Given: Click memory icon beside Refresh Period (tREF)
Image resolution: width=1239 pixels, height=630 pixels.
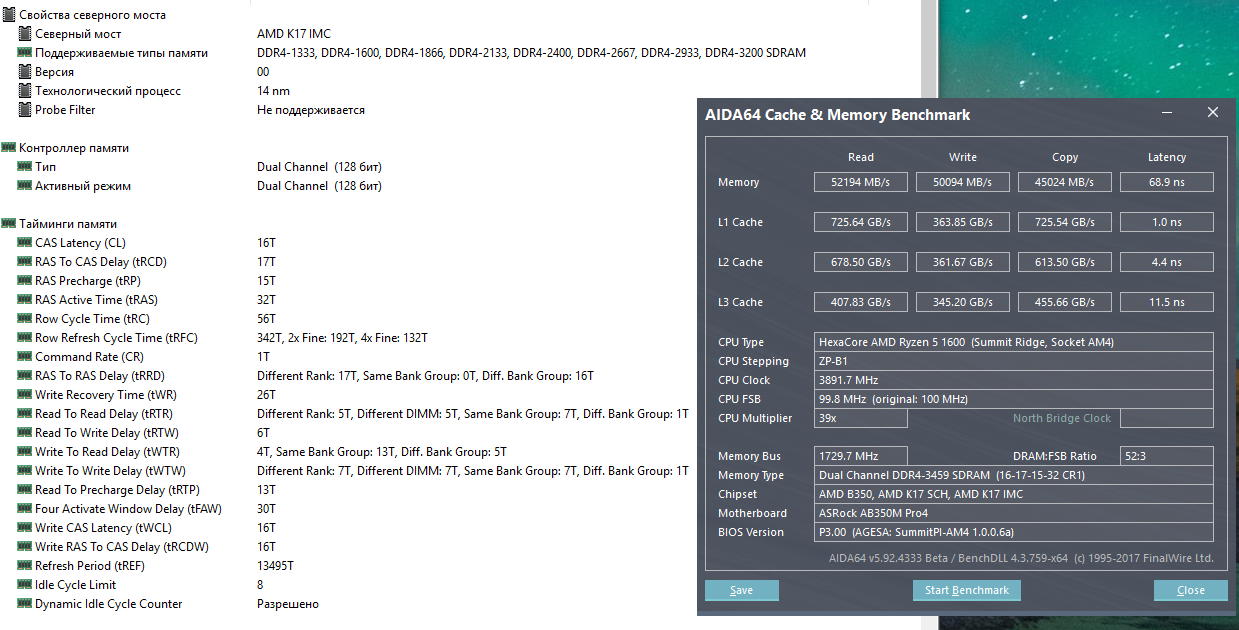Looking at the screenshot, I should coord(26,566).
